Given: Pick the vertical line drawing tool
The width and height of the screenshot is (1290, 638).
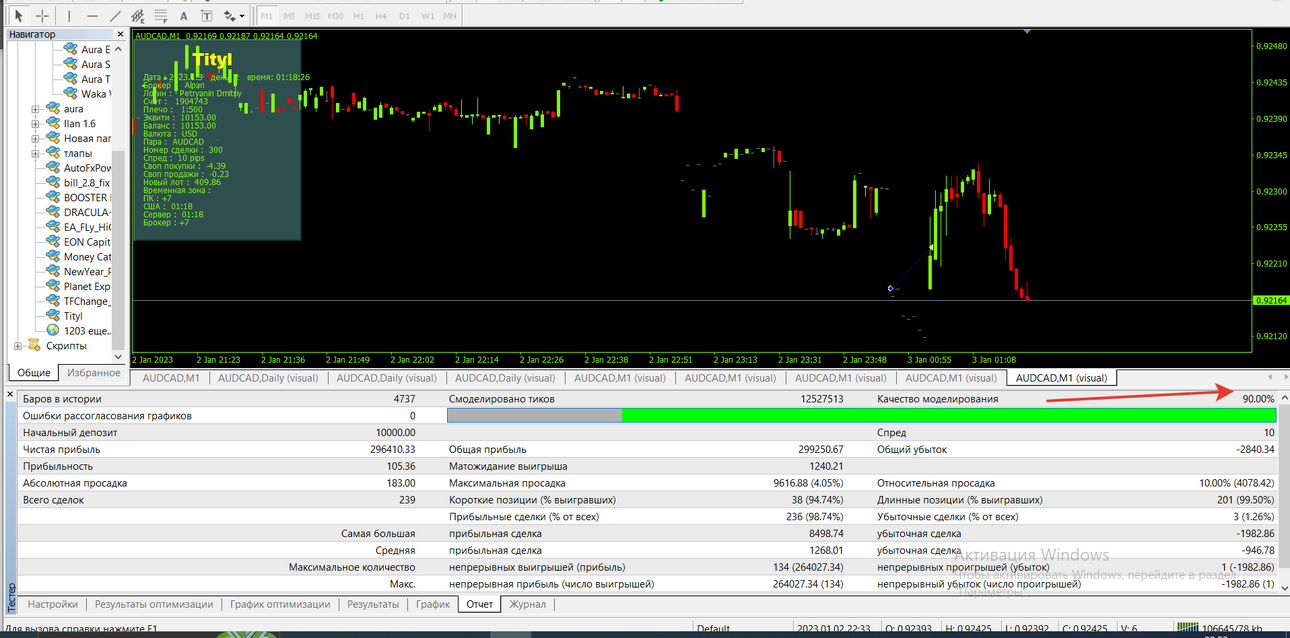Looking at the screenshot, I should click(x=69, y=16).
